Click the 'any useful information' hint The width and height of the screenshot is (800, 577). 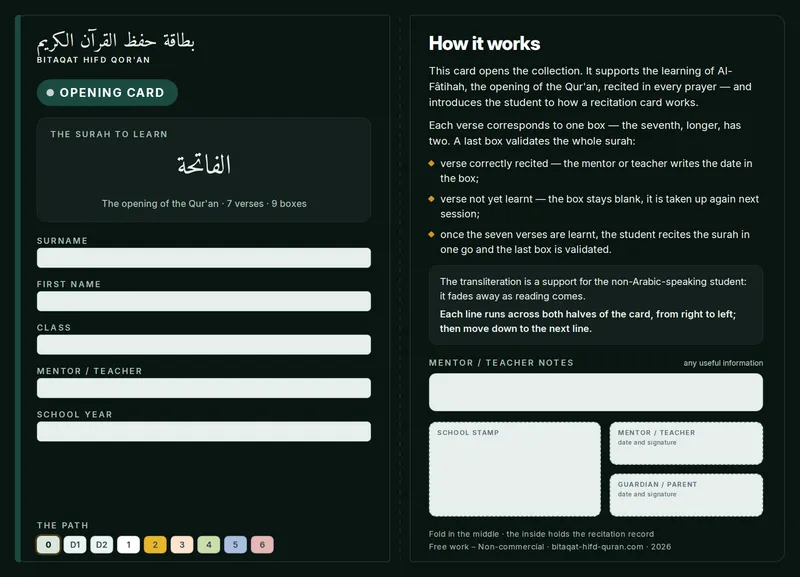[x=723, y=363]
